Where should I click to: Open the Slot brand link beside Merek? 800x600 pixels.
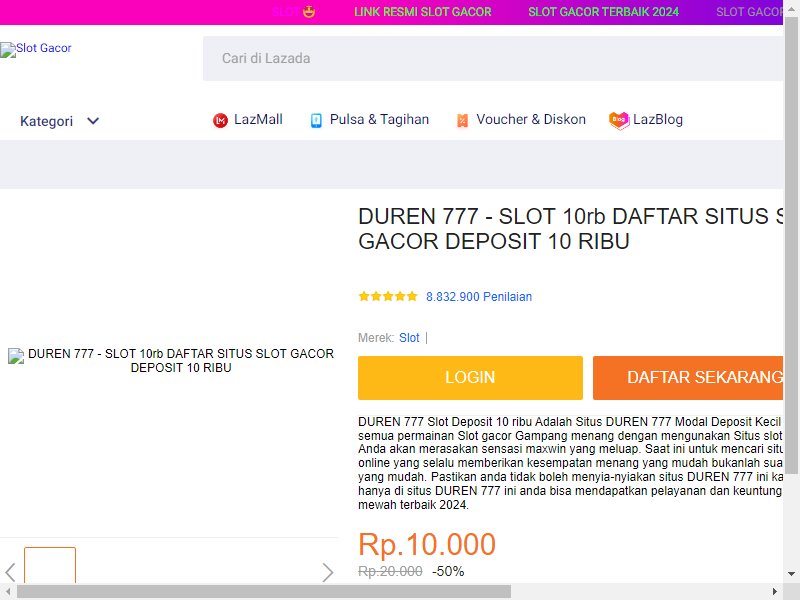coord(409,338)
